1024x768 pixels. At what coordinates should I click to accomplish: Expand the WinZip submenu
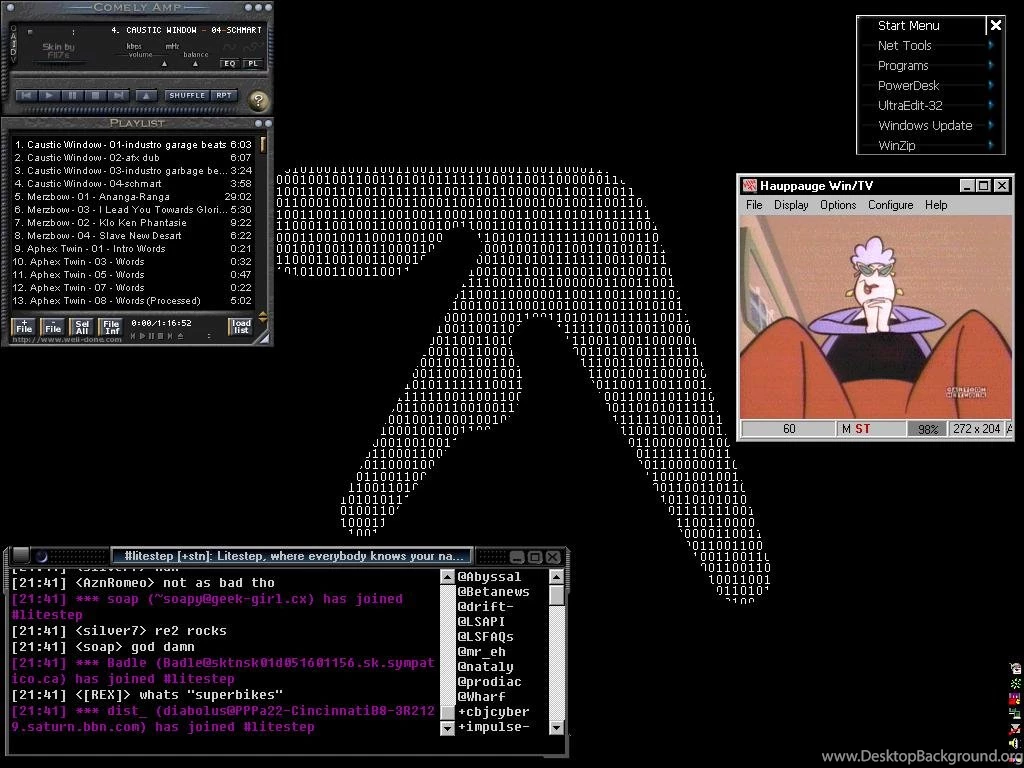click(x=991, y=145)
